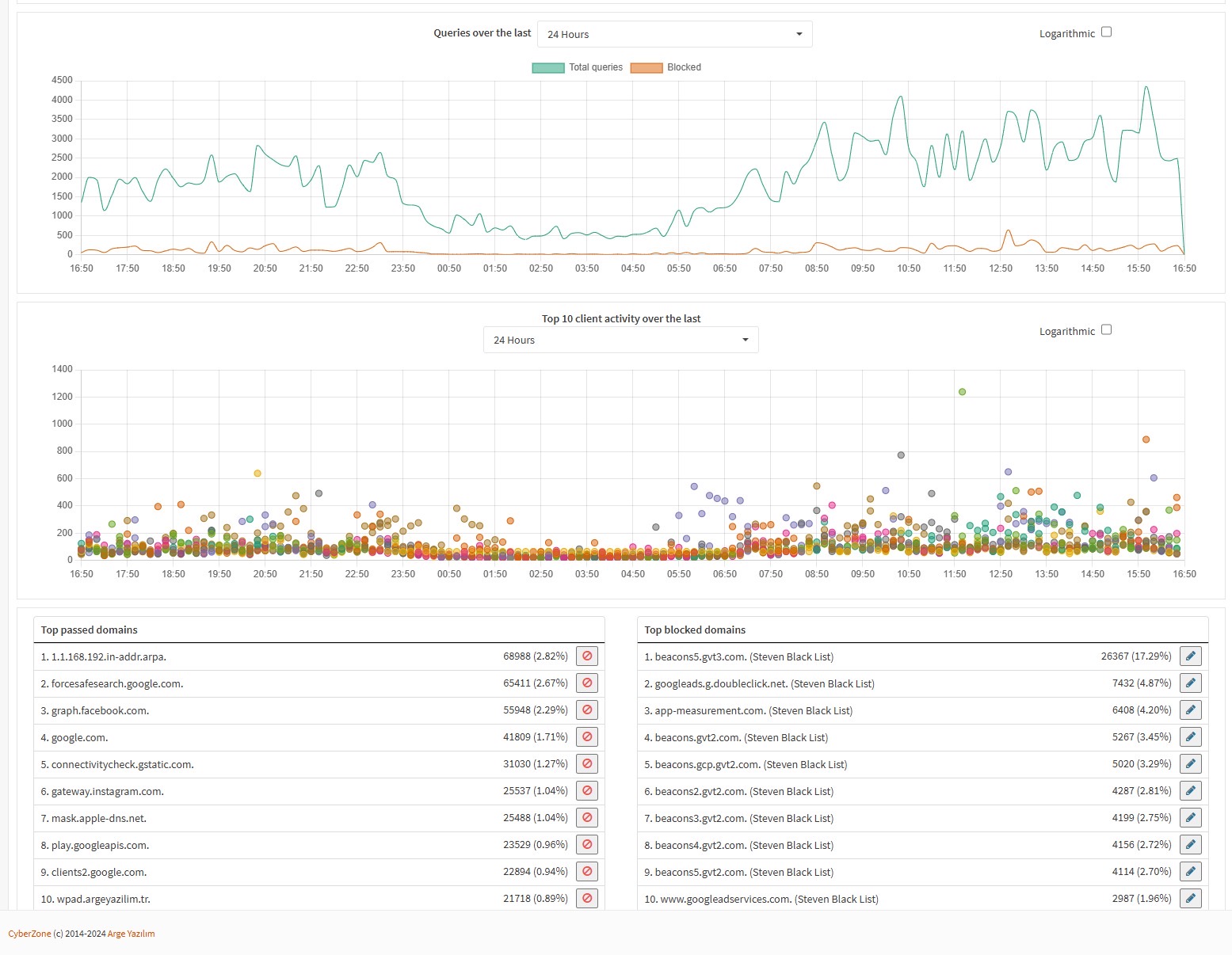Enable Logarithmic scale for client activity chart
This screenshot has width=1232, height=955.
point(1107,330)
